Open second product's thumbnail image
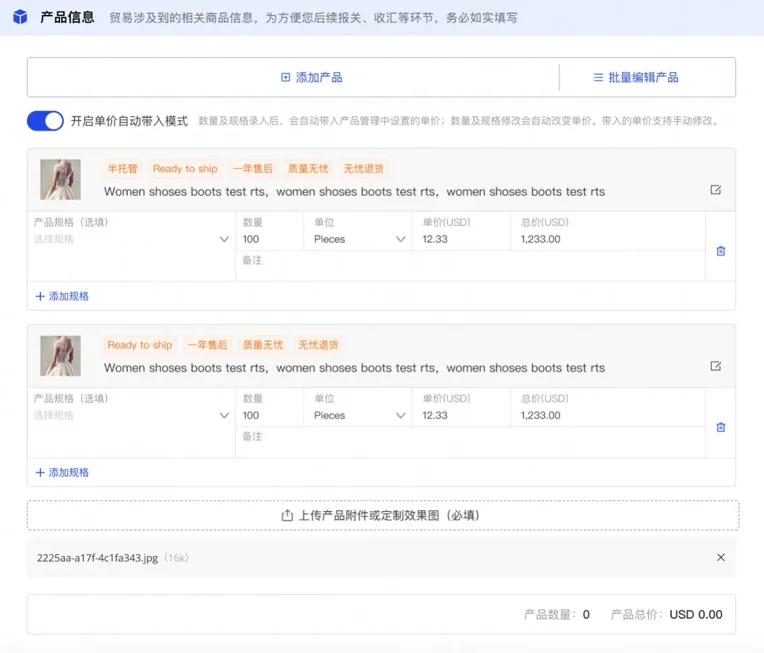This screenshot has width=764, height=653. tap(60, 356)
